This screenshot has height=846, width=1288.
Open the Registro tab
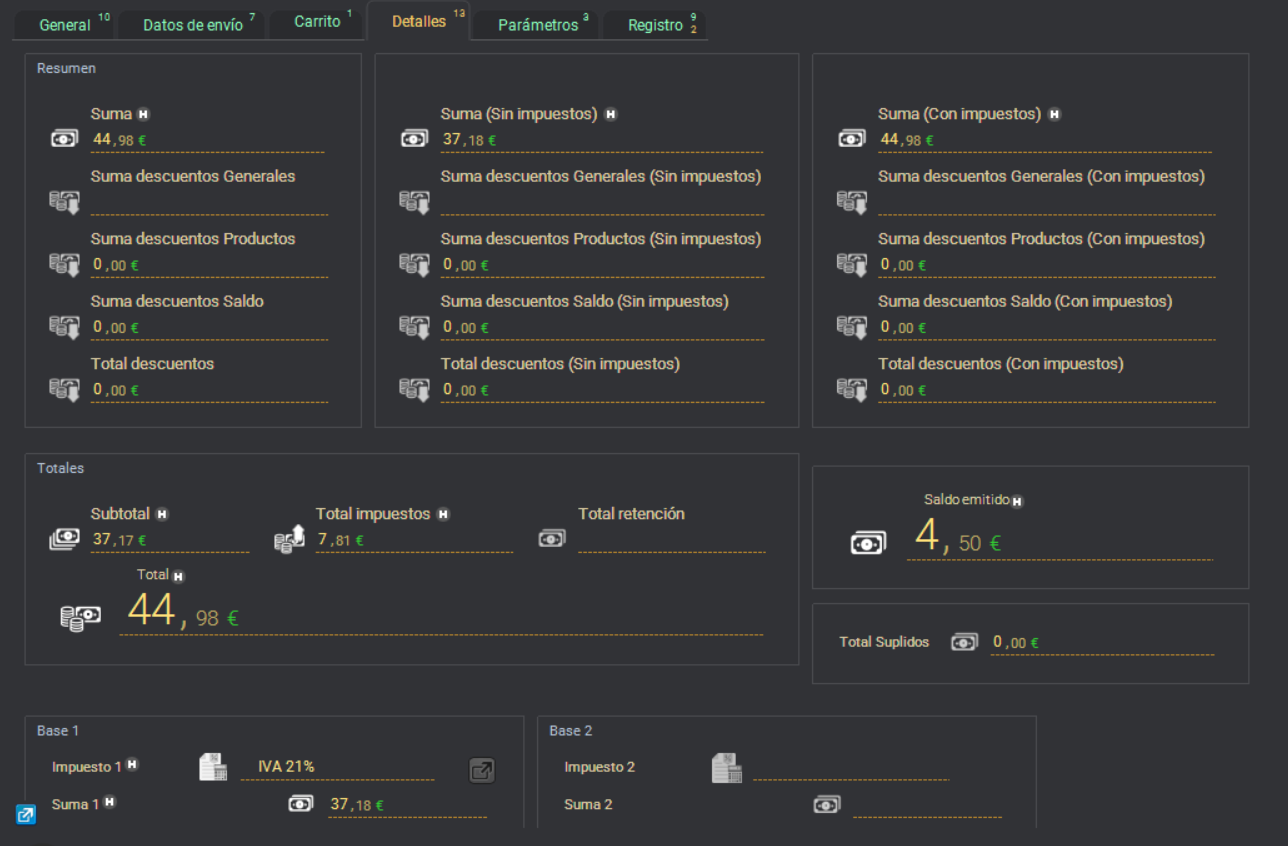pyautogui.click(x=655, y=25)
